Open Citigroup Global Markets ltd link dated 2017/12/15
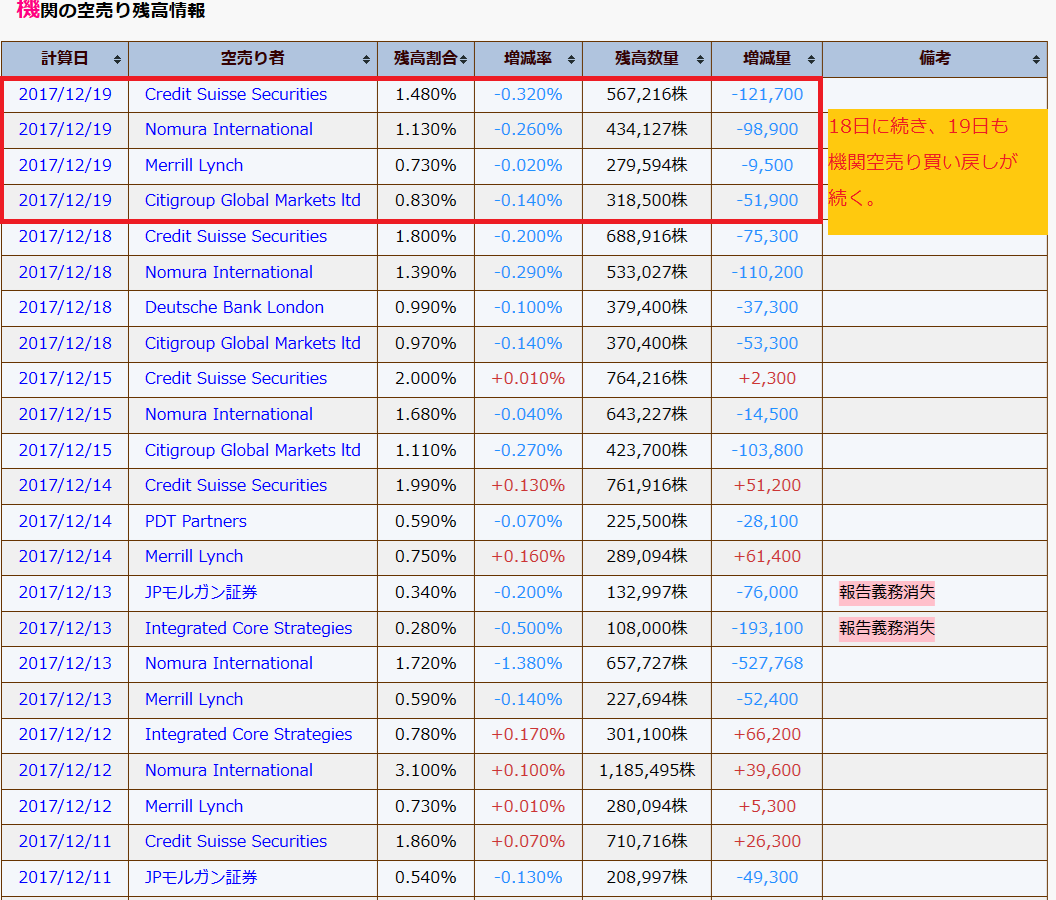1056x900 pixels. 253,450
